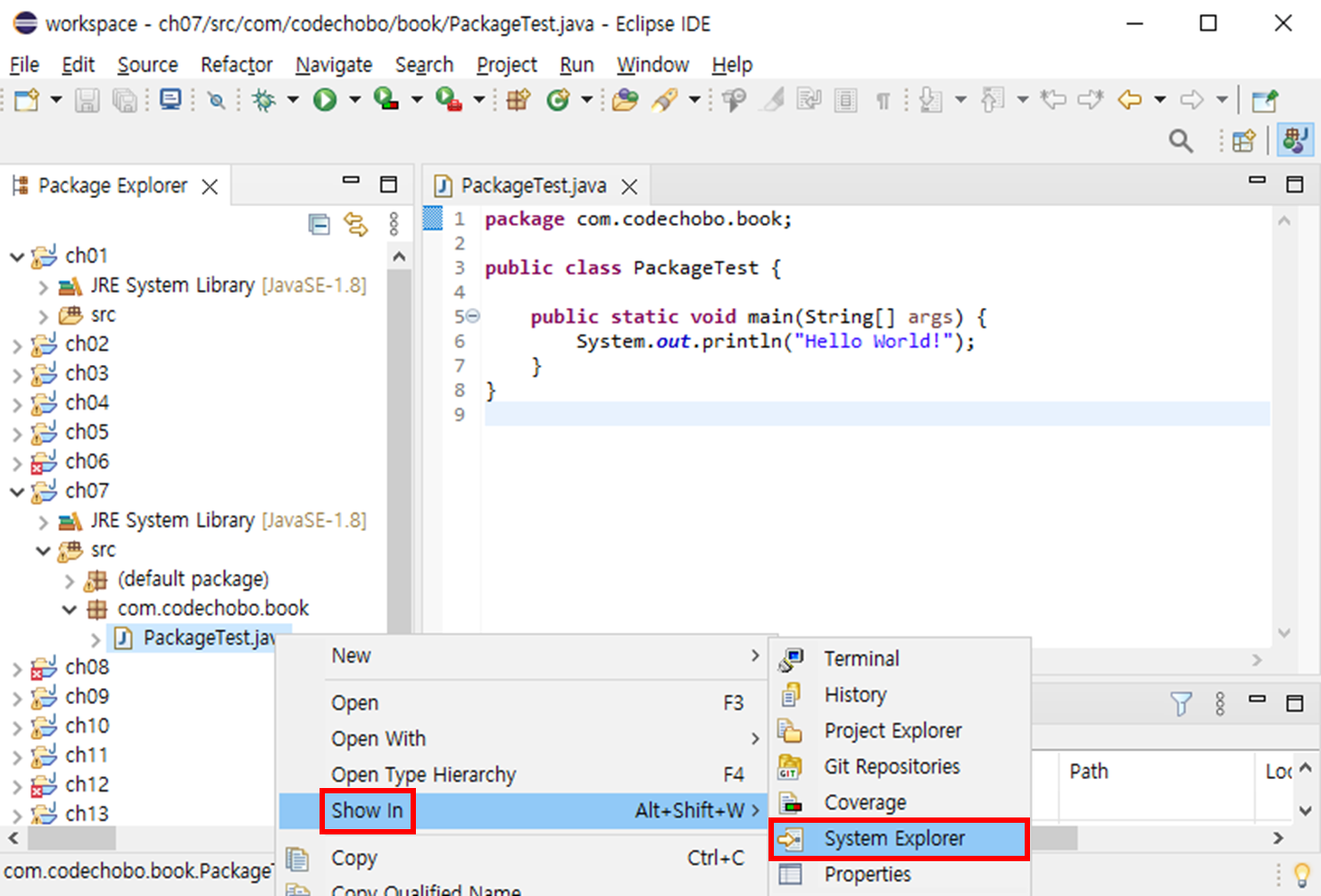This screenshot has height=896, width=1321.
Task: Maximize the editor area
Action: [x=1294, y=185]
